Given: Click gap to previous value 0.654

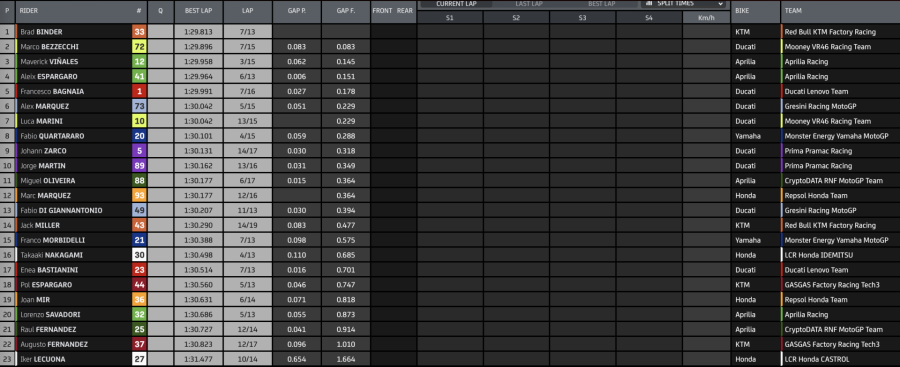Looking at the screenshot, I should tap(297, 360).
